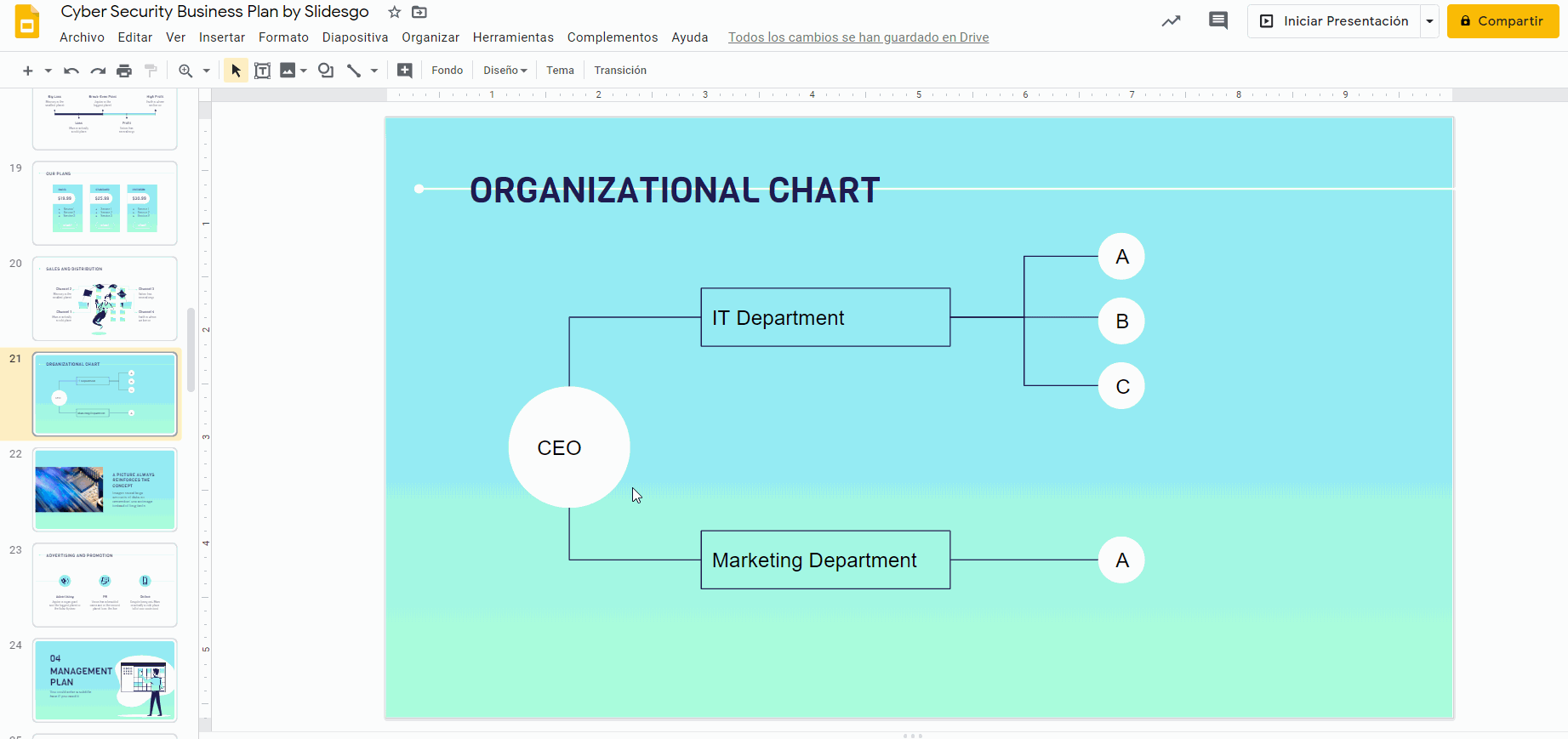Screen dimensions: 1568x739
Task: Open the Archivo menu
Action: click(82, 37)
